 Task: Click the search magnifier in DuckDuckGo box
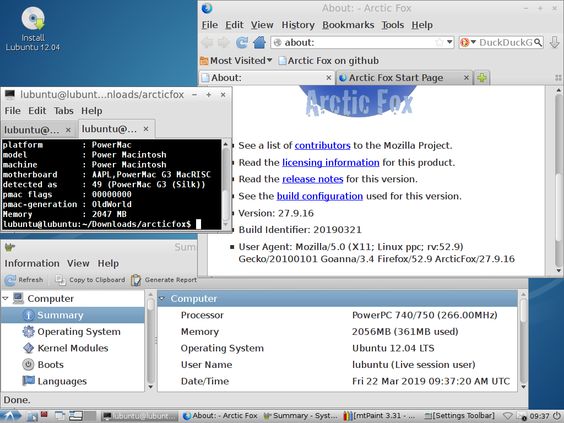pyautogui.click(x=538, y=42)
